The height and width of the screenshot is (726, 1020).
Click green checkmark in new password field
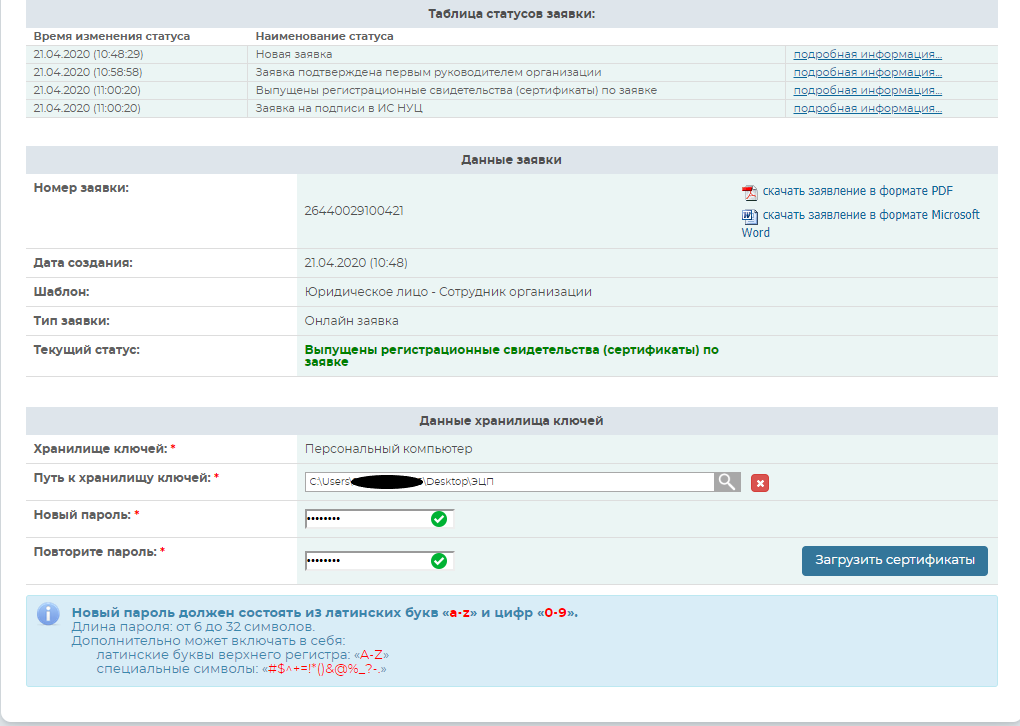438,519
